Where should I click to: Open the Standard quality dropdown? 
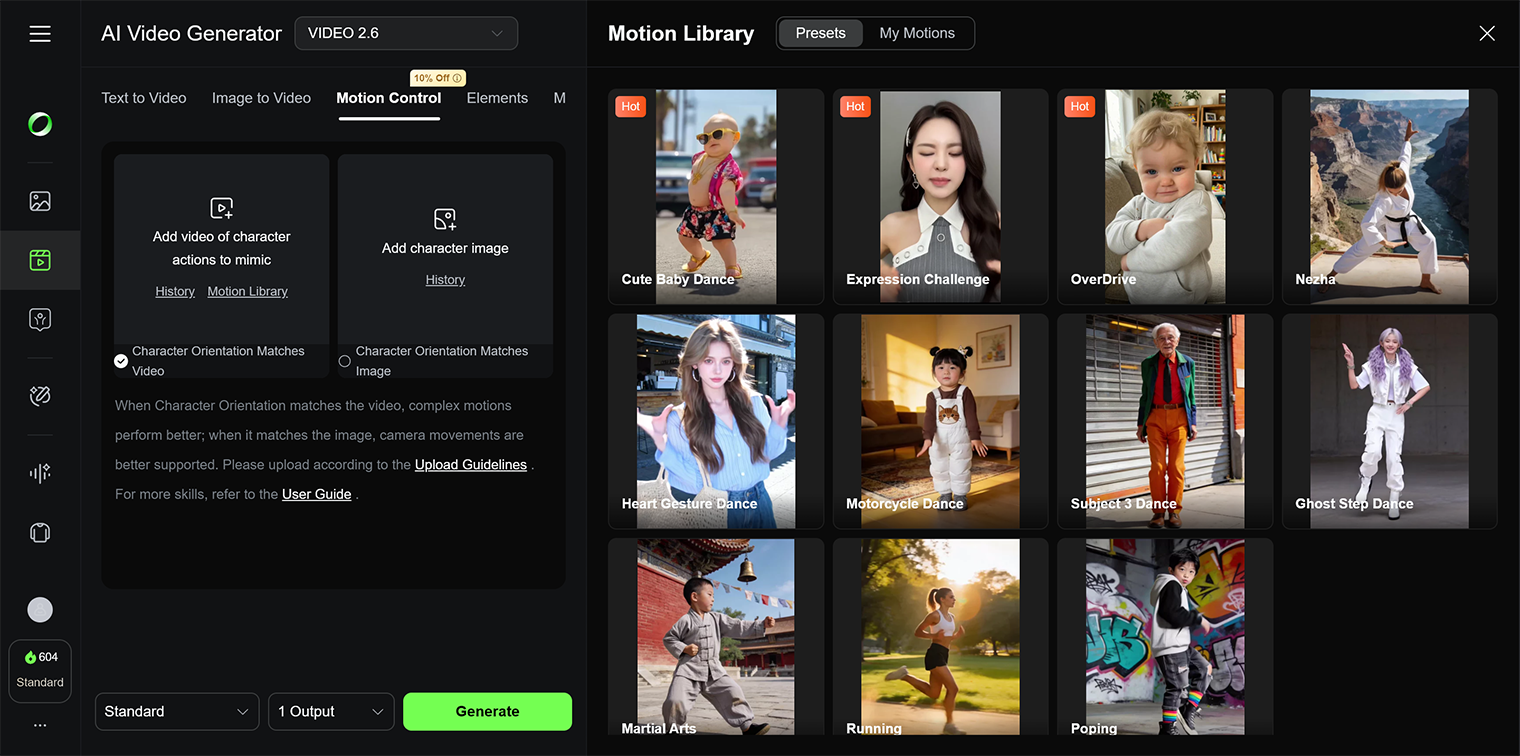[177, 711]
